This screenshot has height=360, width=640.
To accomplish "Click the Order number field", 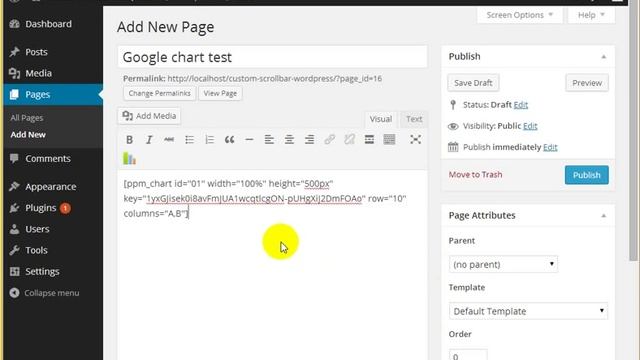I will click(x=468, y=356).
